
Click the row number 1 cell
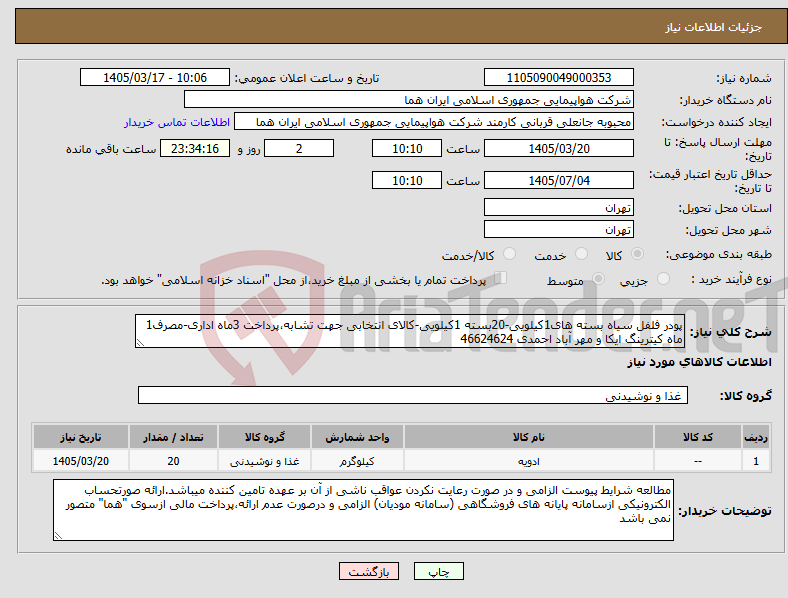pyautogui.click(x=756, y=461)
